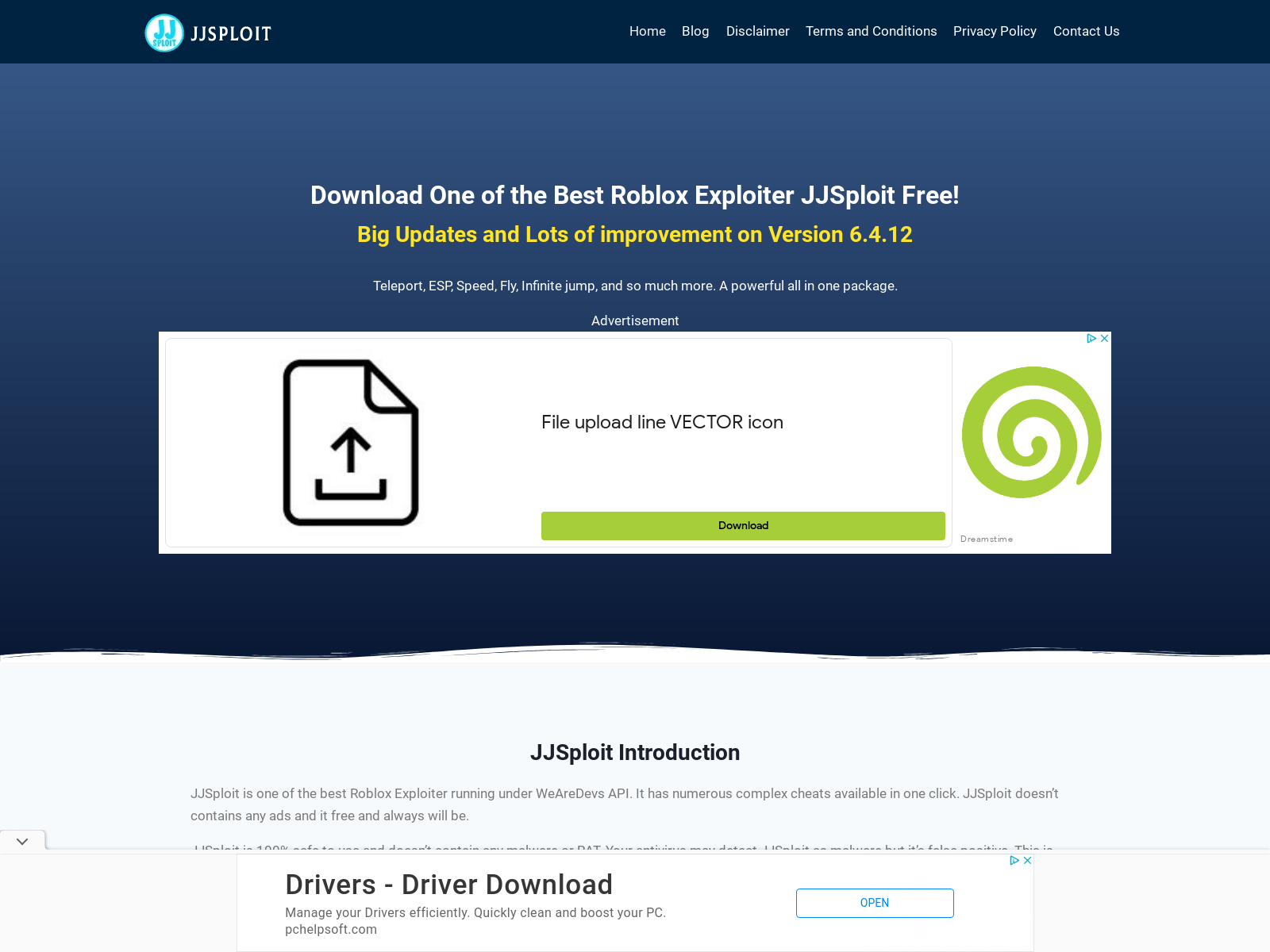Collapse bottom ad with chevron down

tap(22, 841)
